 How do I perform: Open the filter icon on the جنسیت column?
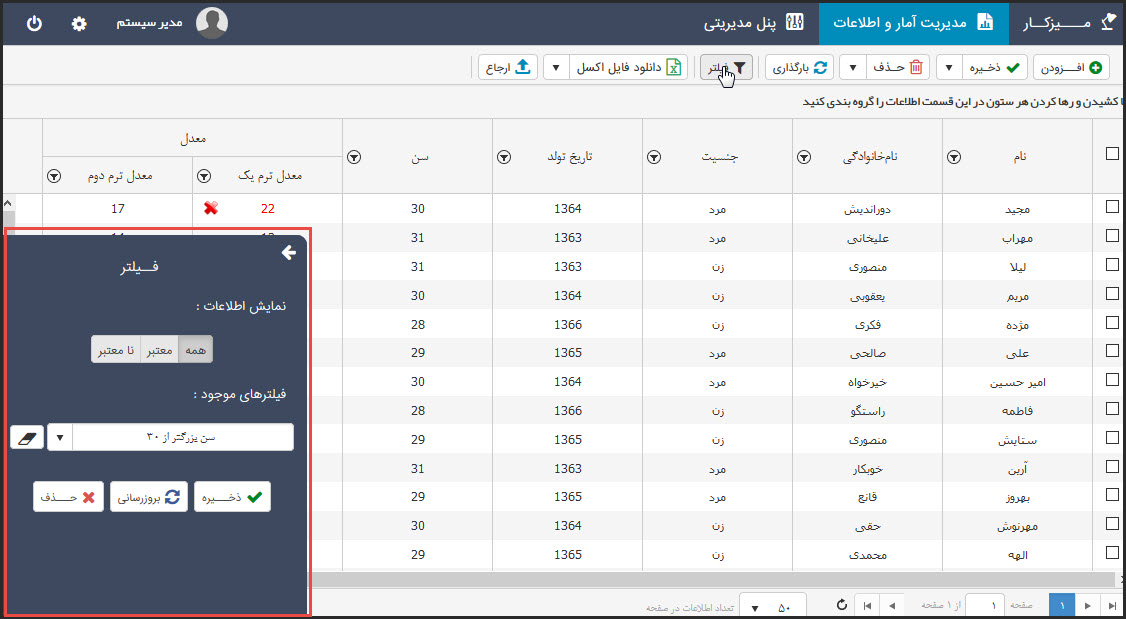pyautogui.click(x=655, y=157)
